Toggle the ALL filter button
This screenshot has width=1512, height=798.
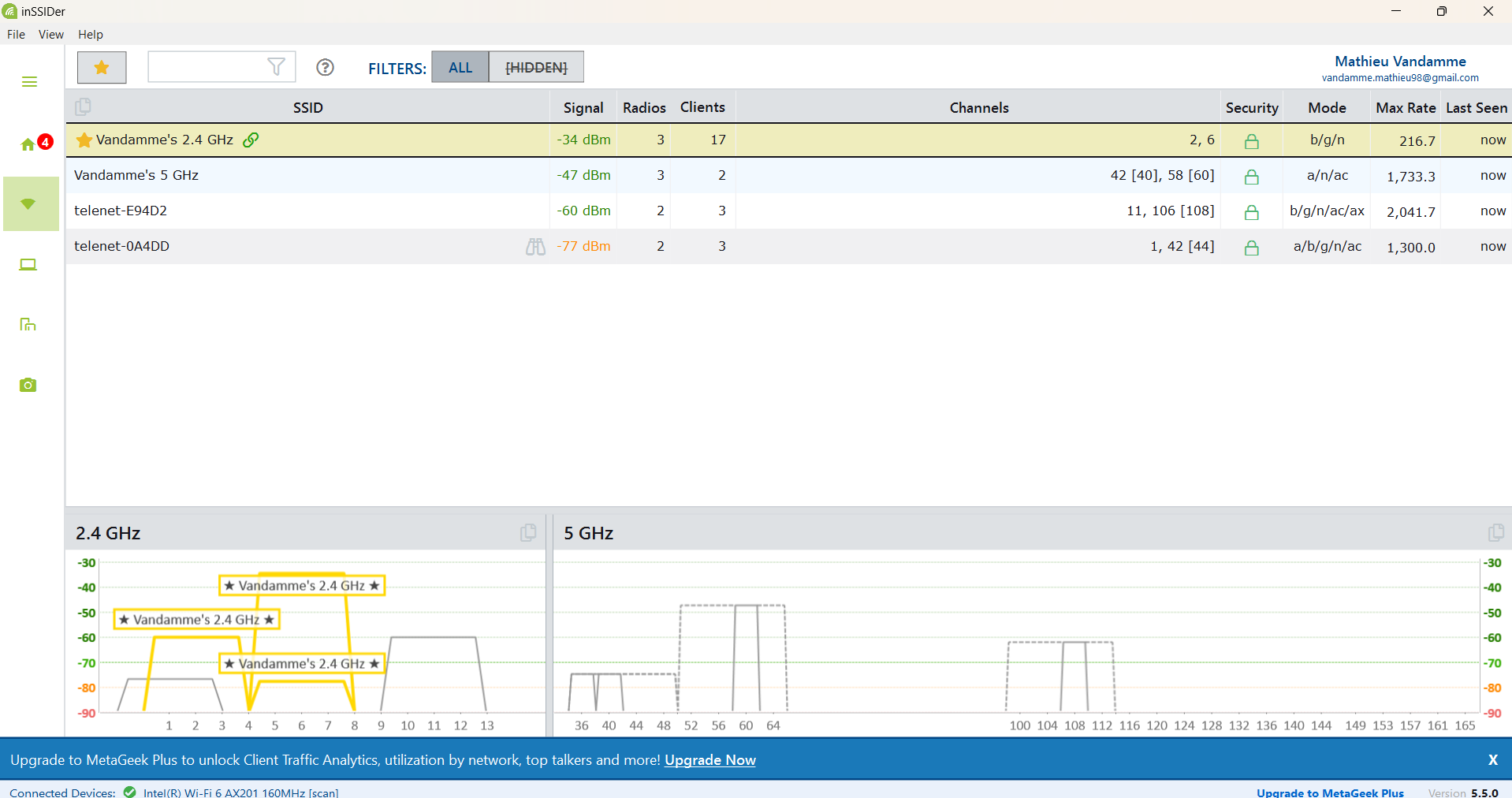tap(460, 68)
